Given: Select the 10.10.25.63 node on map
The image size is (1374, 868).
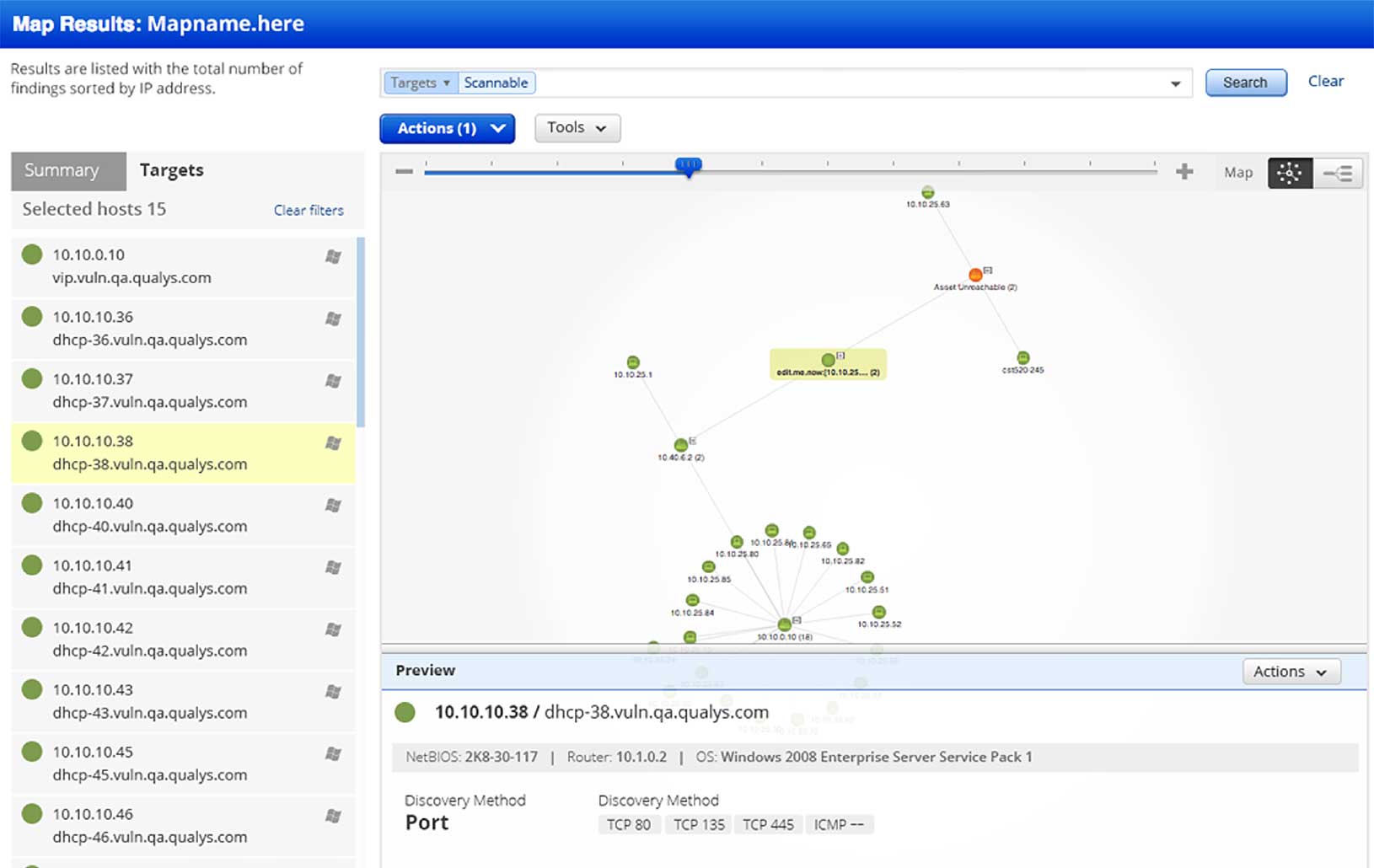Looking at the screenshot, I should pos(927,193).
